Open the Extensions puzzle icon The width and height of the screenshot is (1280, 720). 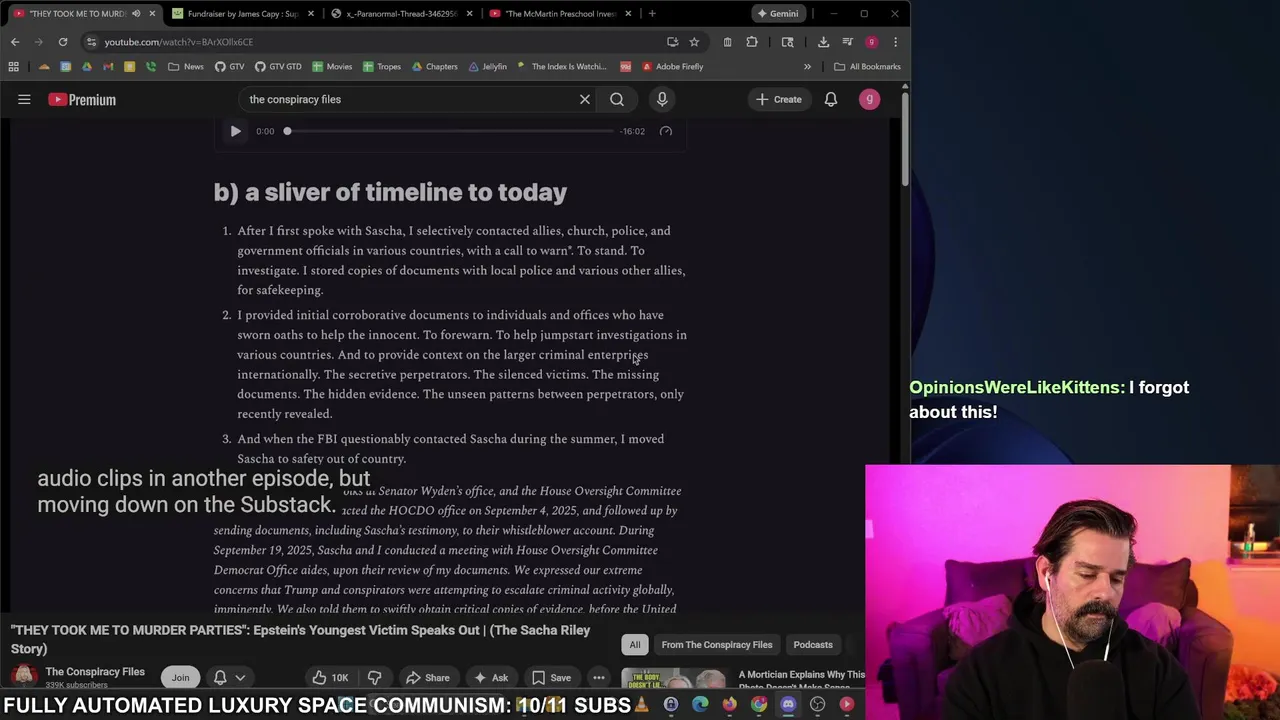pyautogui.click(x=752, y=42)
